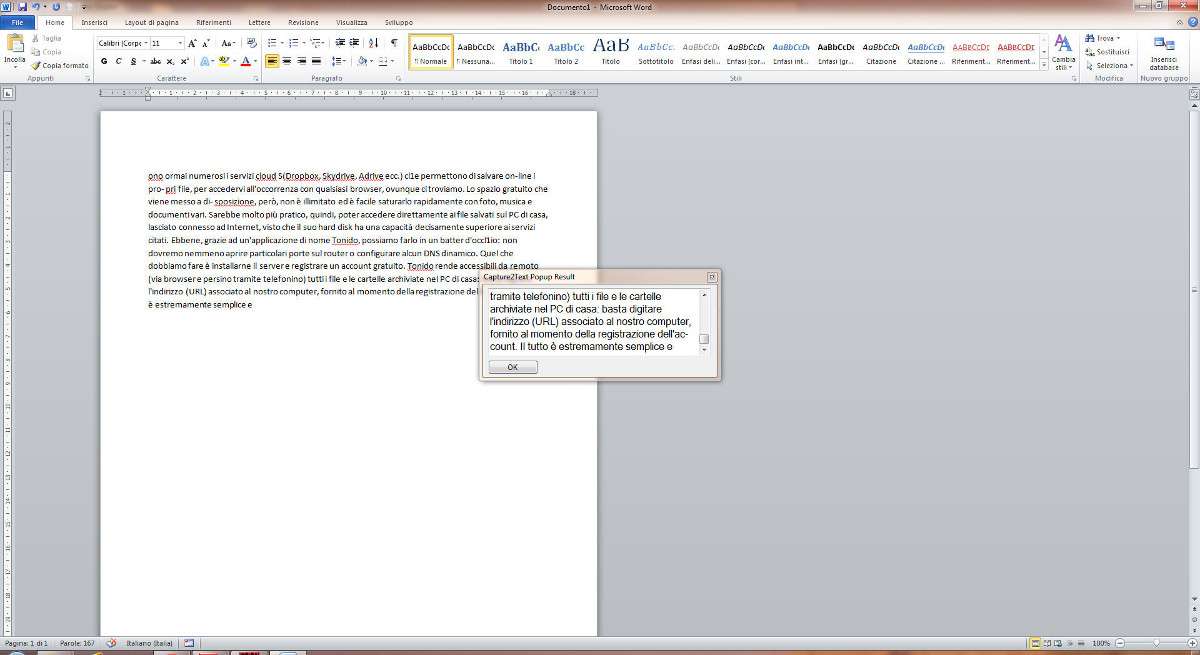
Task: Click Inserisci database icon
Action: click(x=1163, y=50)
